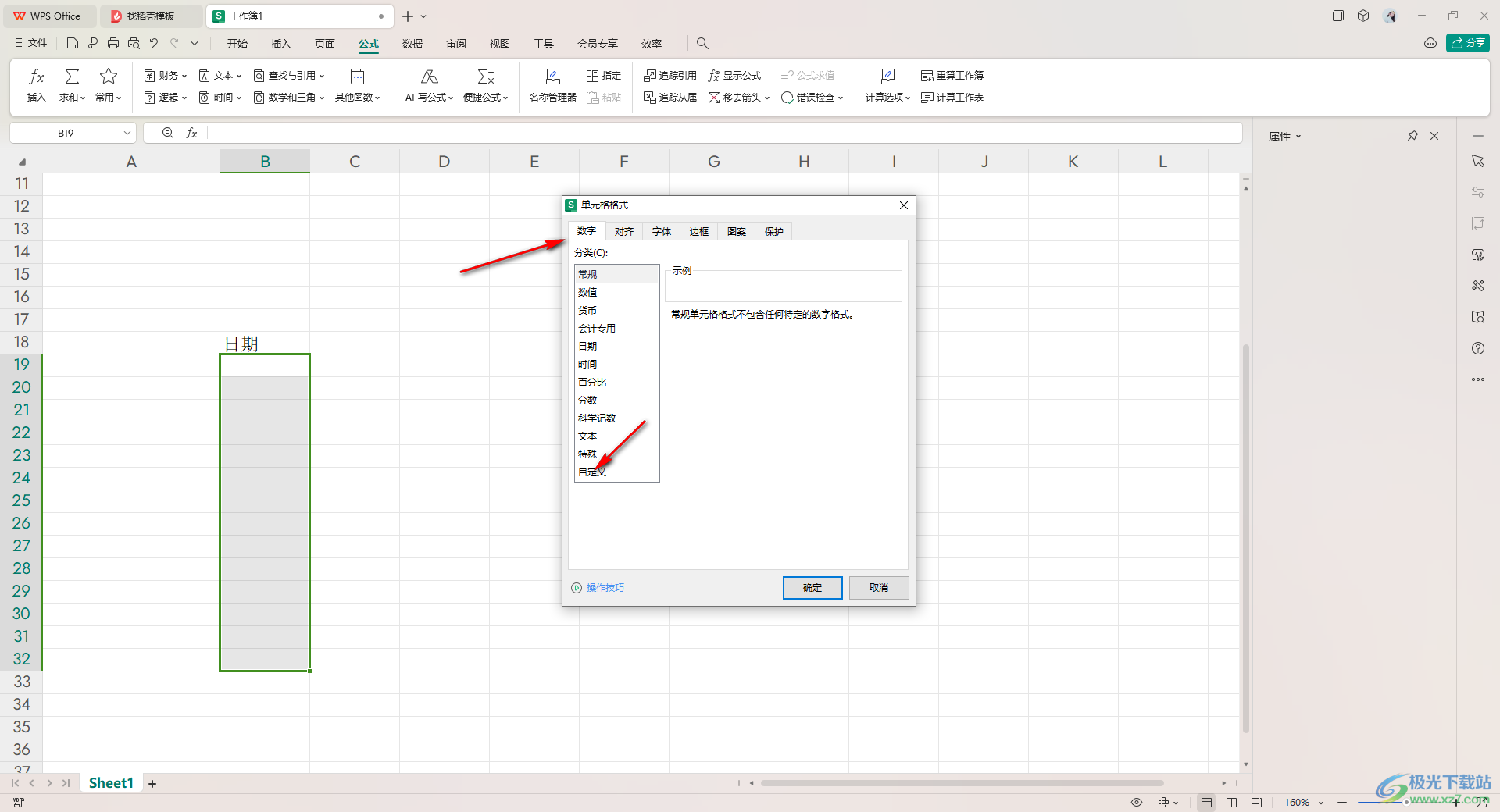
Task: Click the 取消 Cancel button
Action: tap(879, 588)
